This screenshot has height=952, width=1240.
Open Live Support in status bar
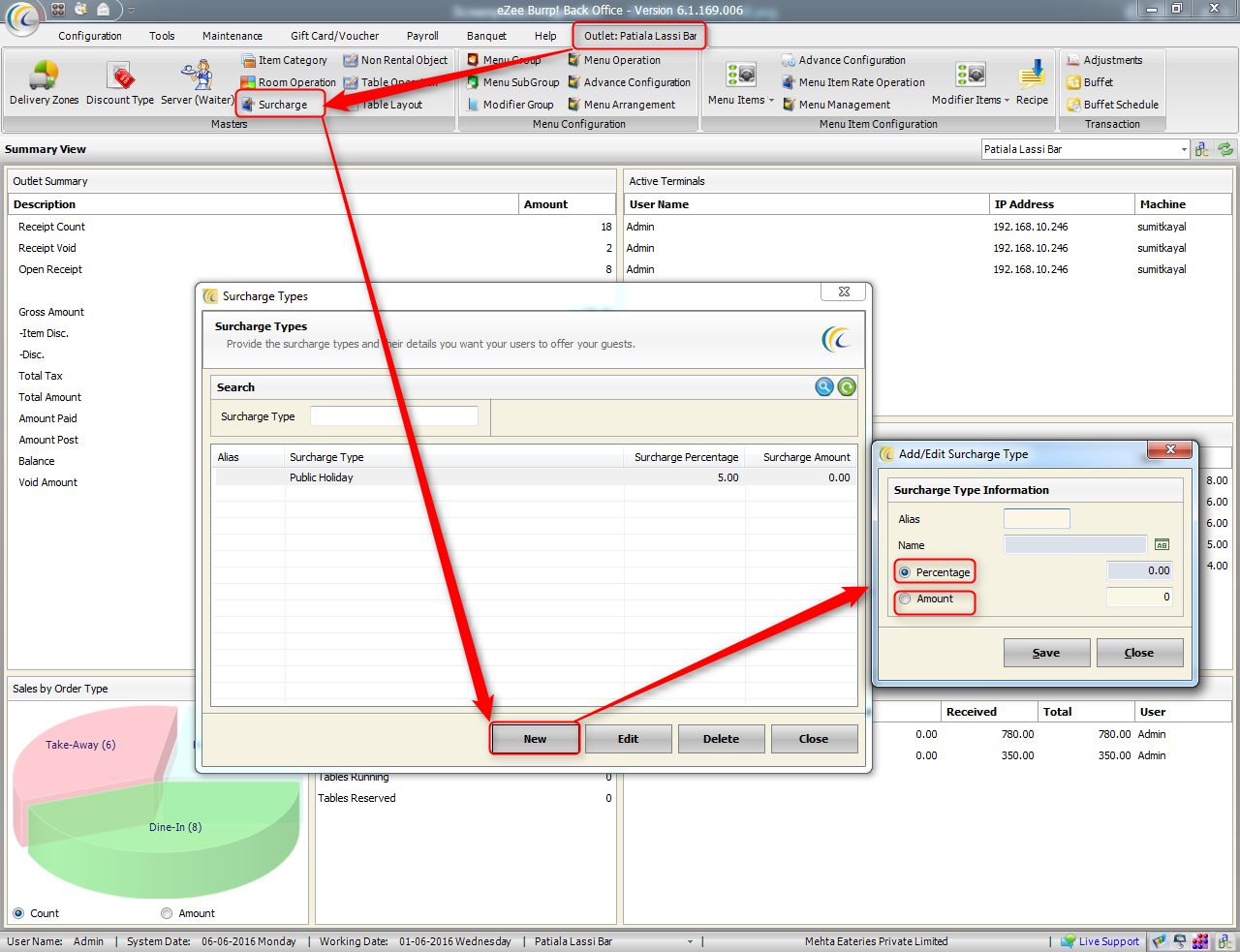[1100, 941]
